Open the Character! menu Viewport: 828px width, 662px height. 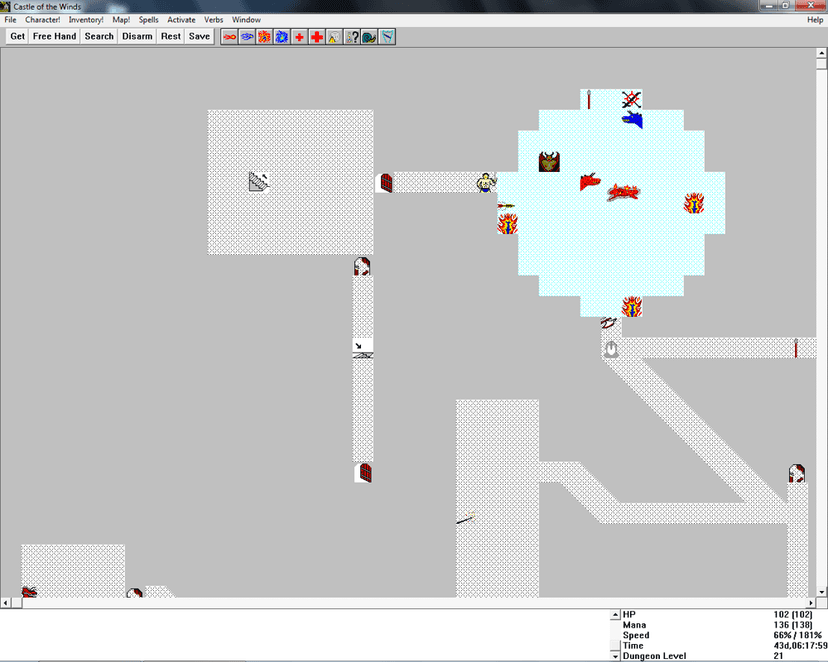(x=43, y=20)
